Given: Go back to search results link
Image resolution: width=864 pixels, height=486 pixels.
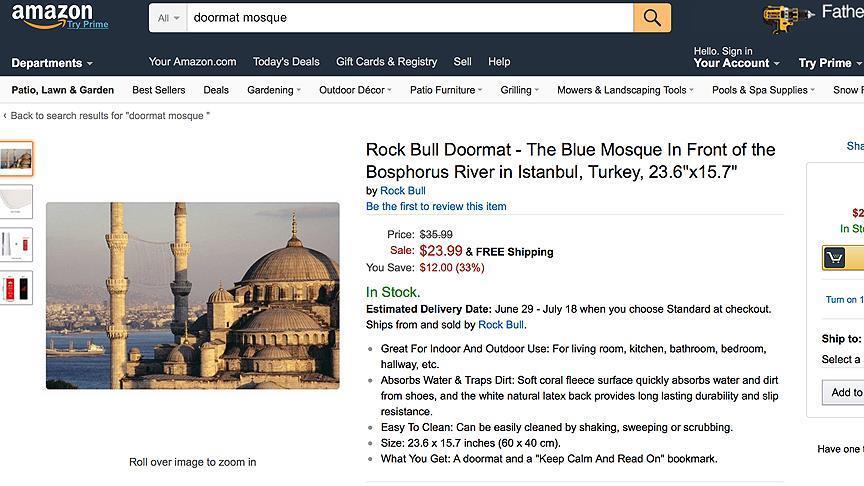Looking at the screenshot, I should [x=109, y=116].
